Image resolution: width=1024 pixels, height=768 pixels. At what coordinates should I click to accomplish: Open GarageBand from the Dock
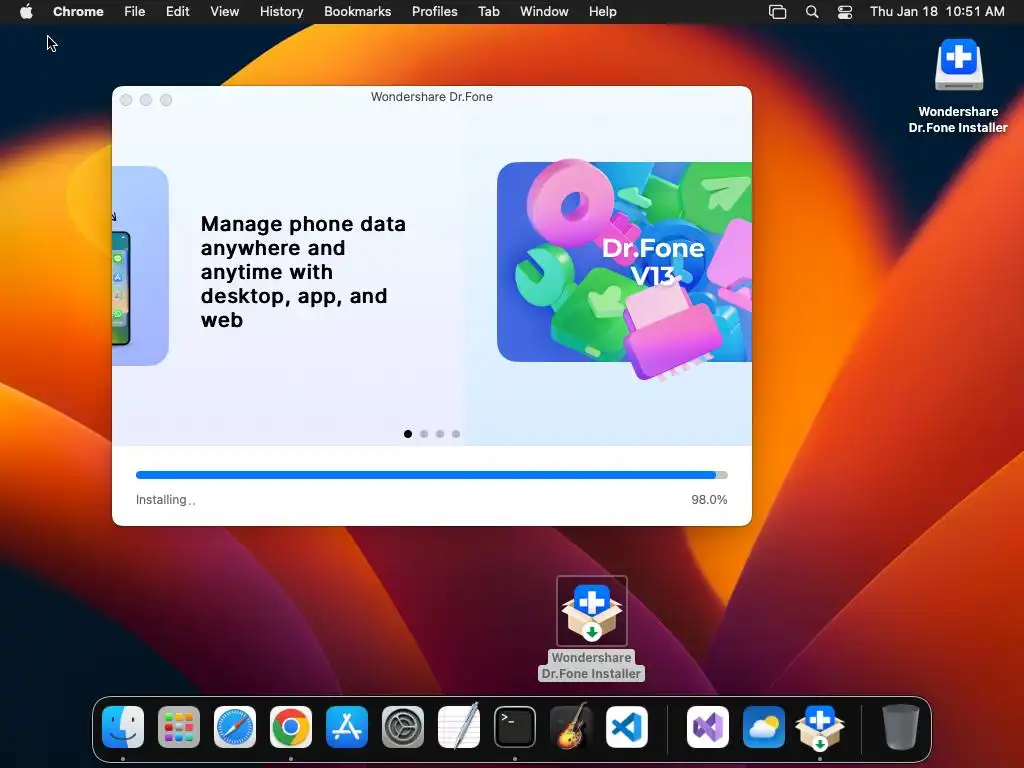point(571,727)
